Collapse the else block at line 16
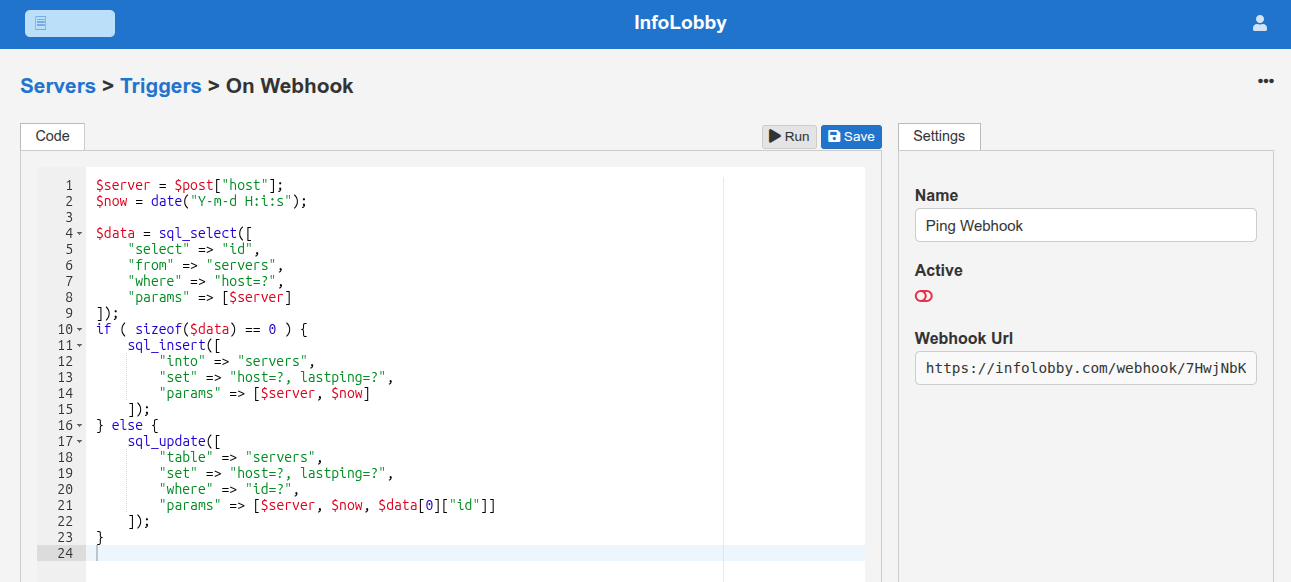Viewport: 1291px width, 582px height. point(80,426)
